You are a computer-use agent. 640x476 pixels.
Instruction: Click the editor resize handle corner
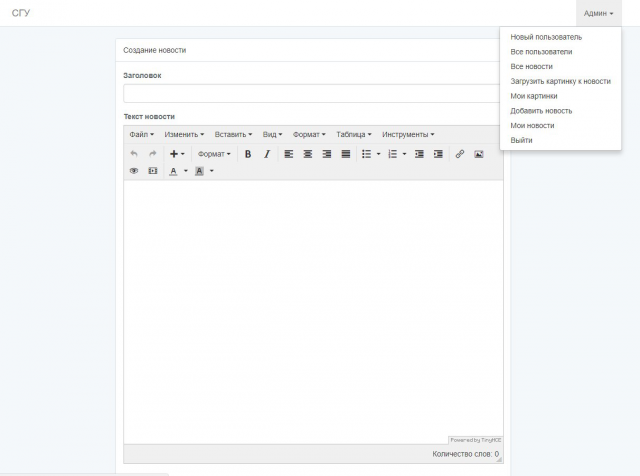[499, 459]
